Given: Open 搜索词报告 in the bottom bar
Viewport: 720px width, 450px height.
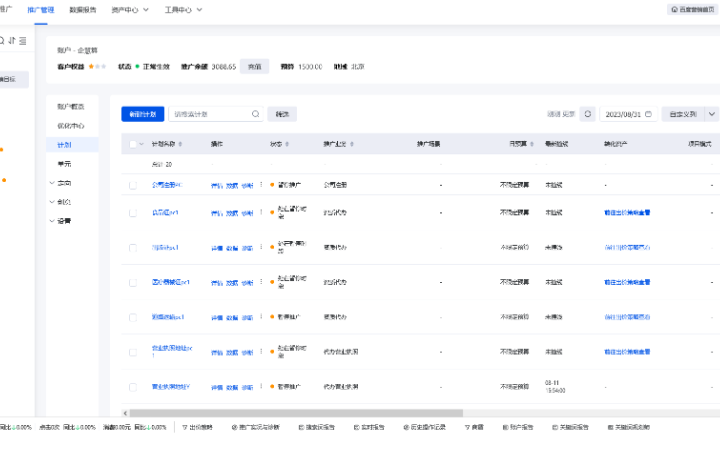Looking at the screenshot, I should (x=317, y=427).
